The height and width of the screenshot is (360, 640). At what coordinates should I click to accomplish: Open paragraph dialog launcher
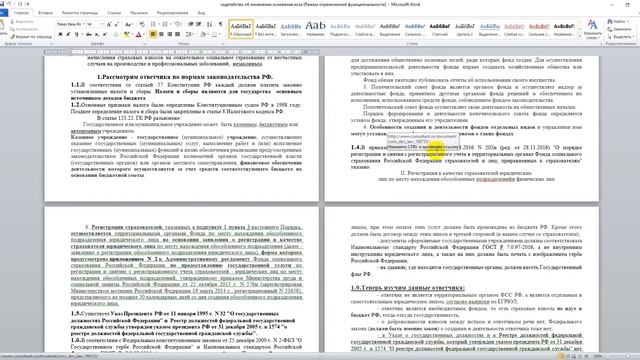tap(223, 44)
